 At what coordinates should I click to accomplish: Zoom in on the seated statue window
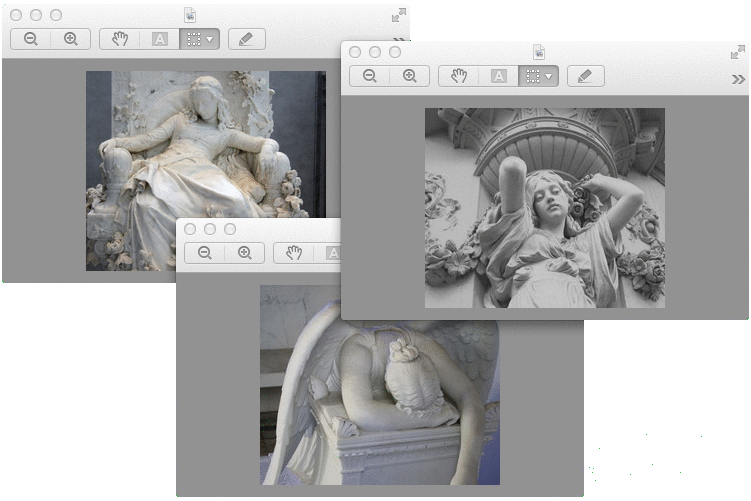[x=70, y=39]
